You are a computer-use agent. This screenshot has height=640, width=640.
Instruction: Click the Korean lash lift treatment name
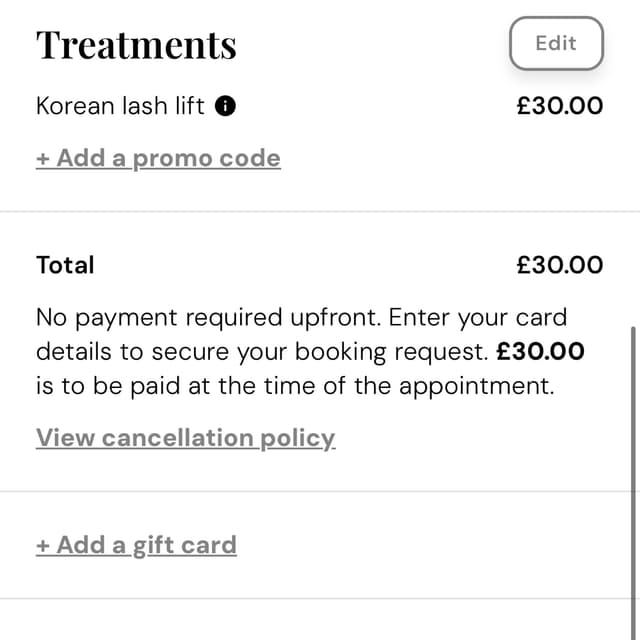120,106
